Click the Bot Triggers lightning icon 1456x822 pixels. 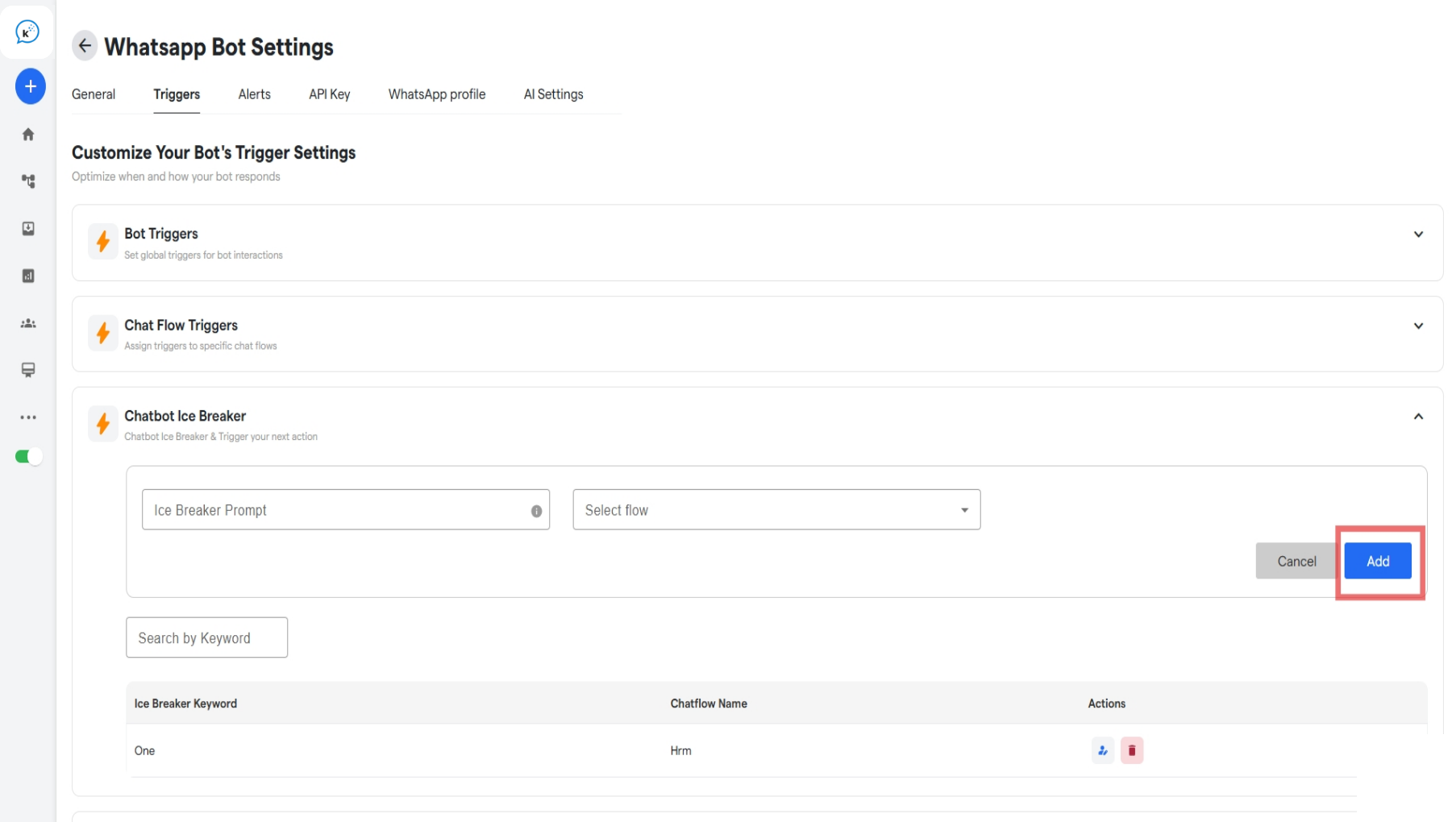103,241
